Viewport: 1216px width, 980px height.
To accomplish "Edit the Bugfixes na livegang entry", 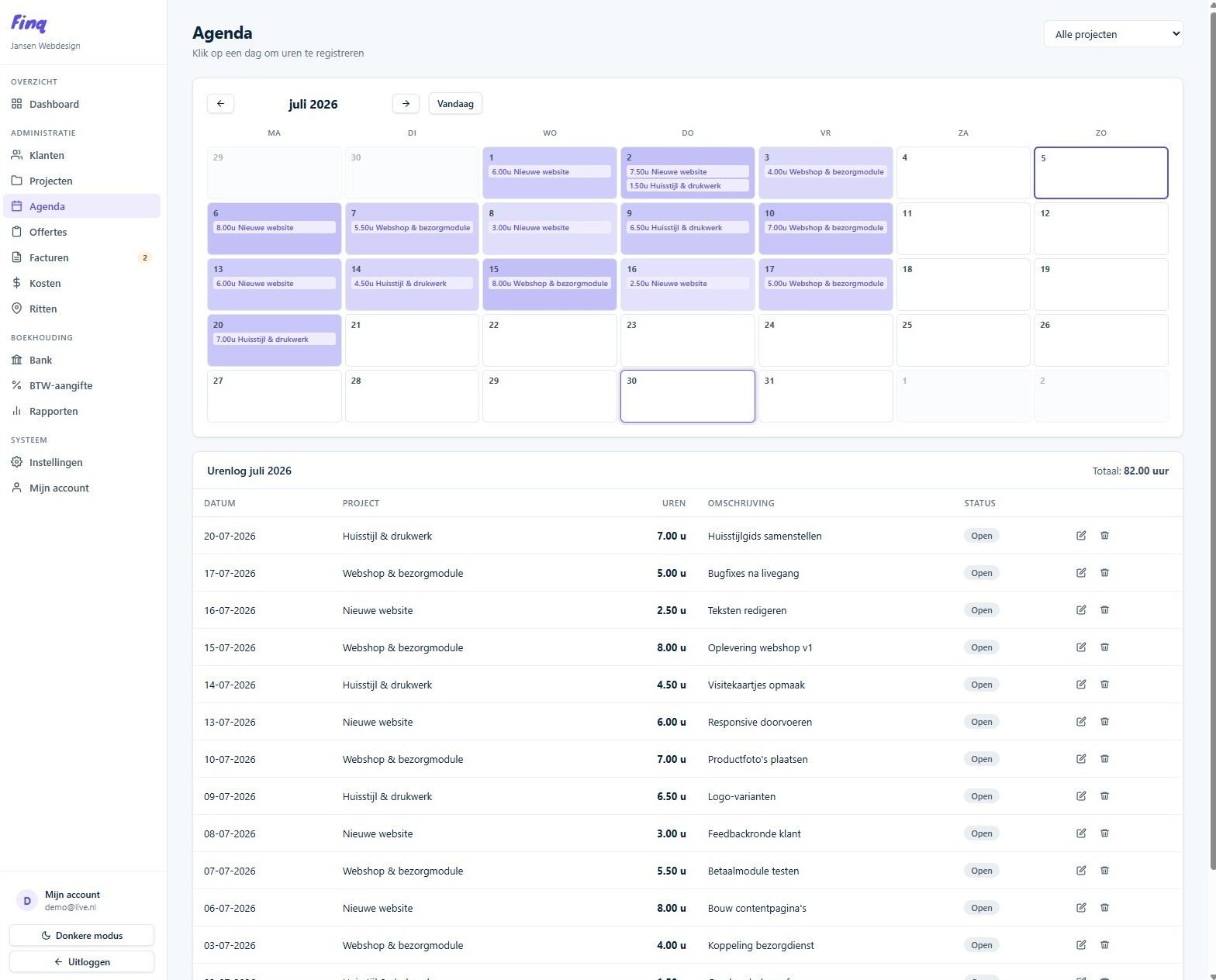I will (x=1081, y=573).
